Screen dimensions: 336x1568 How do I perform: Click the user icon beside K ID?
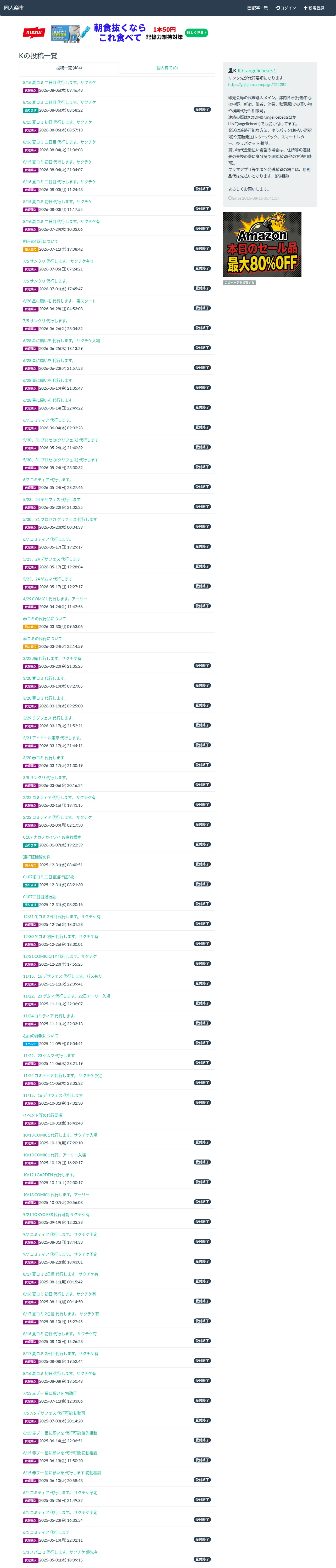[231, 71]
